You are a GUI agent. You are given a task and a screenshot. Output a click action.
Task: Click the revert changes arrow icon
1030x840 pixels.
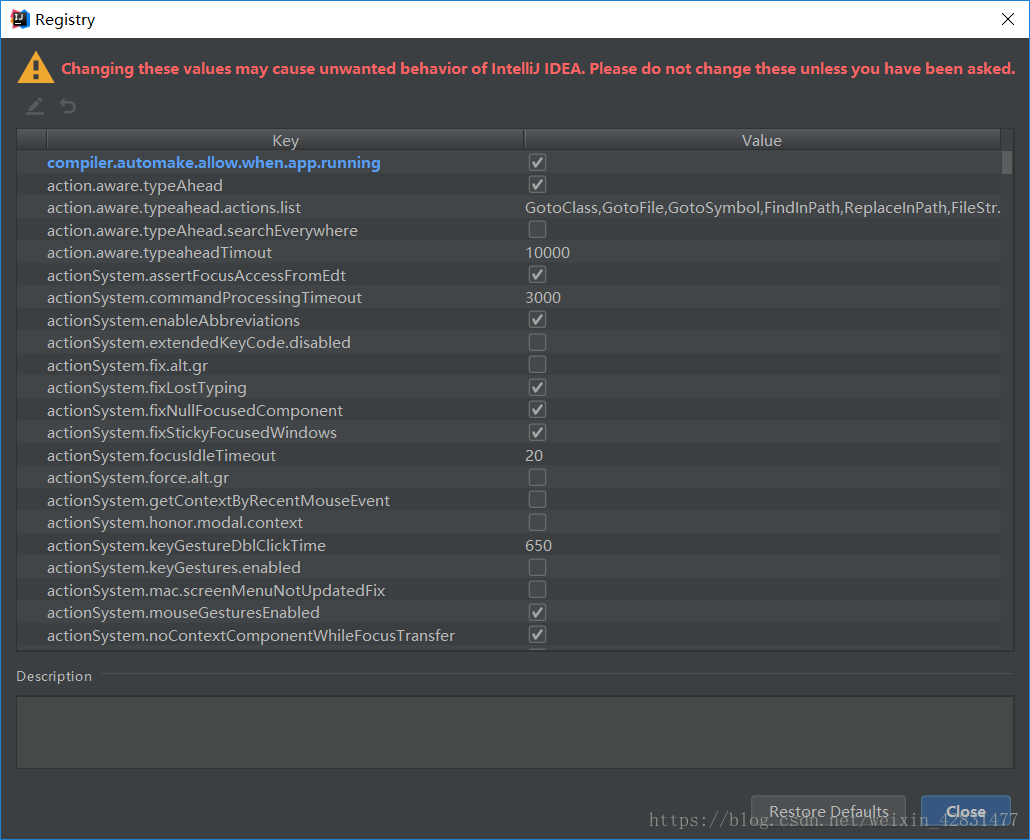point(67,106)
